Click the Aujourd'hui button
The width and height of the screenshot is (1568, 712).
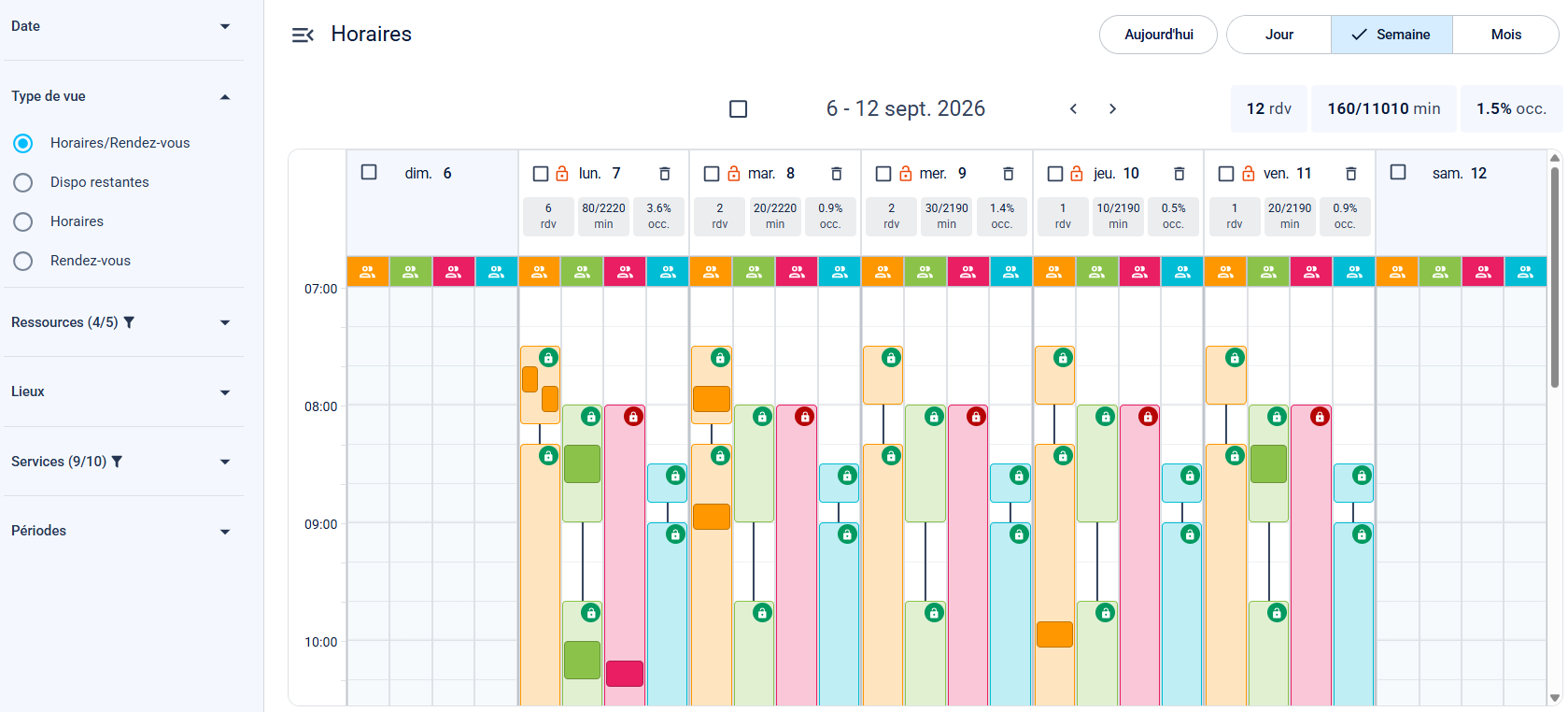coord(1158,35)
